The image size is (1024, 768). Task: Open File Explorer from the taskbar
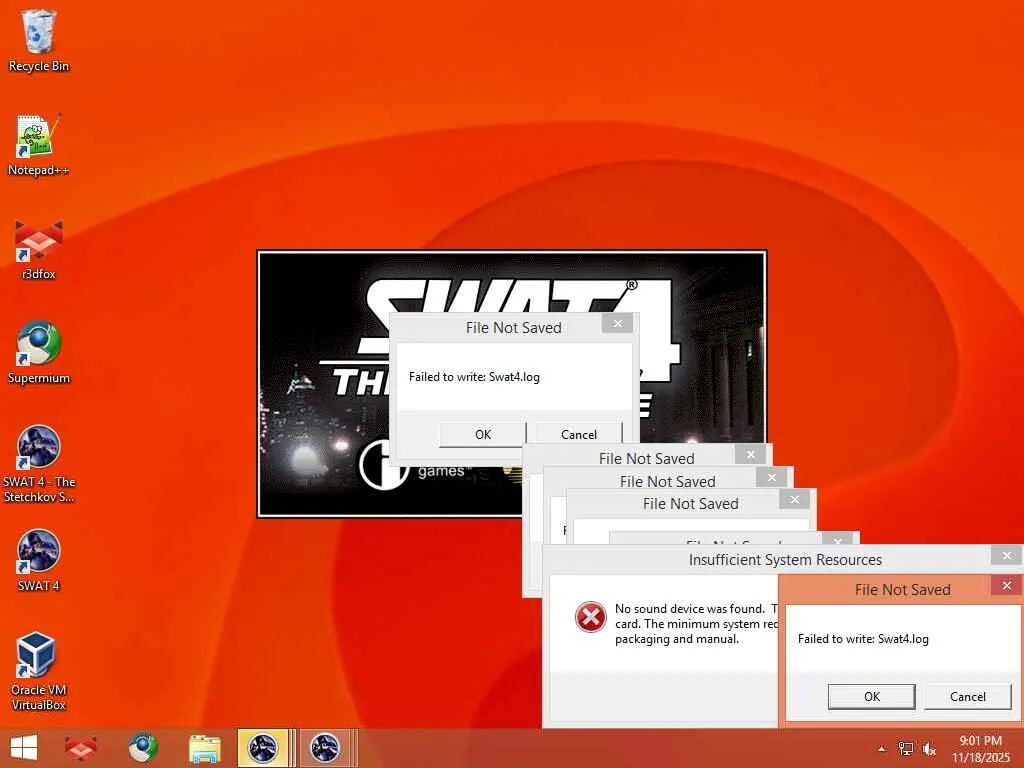coord(204,748)
